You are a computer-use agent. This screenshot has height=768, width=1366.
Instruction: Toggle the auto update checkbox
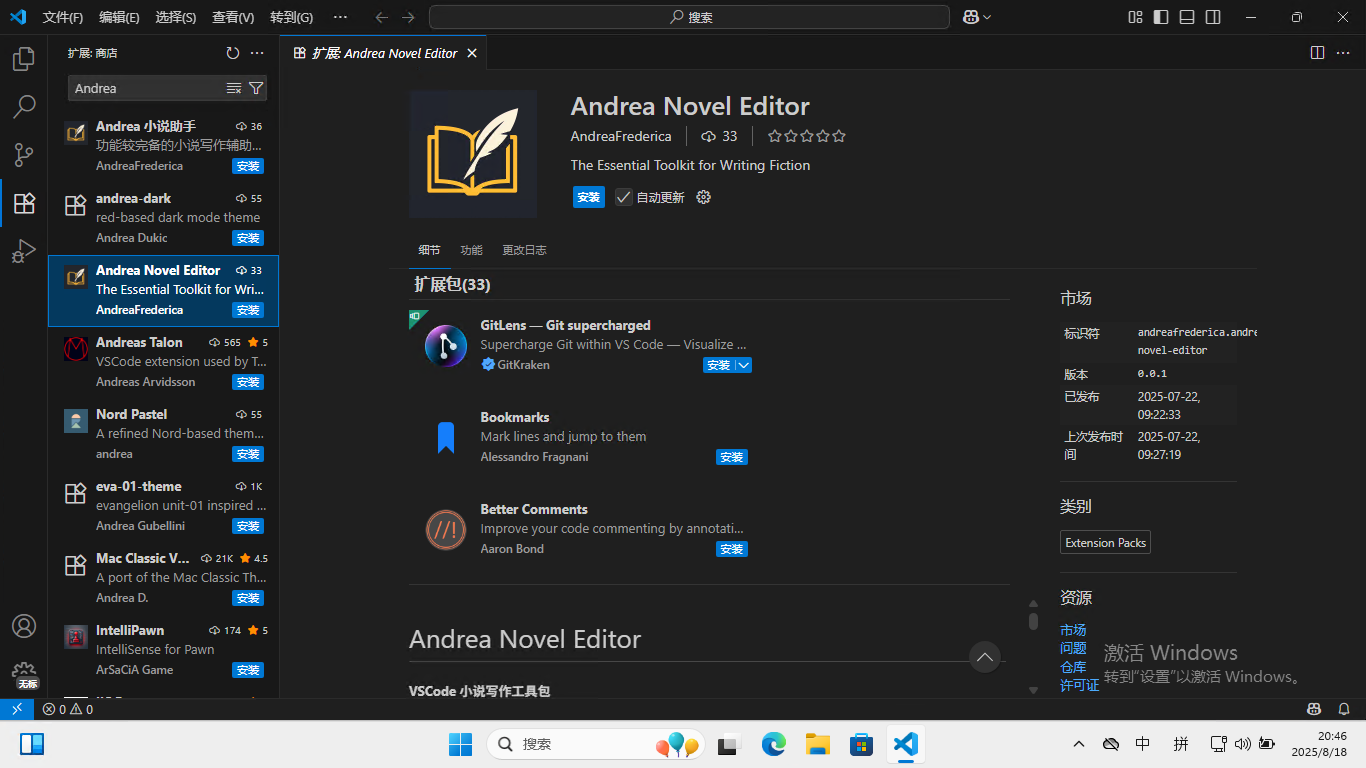[x=624, y=197]
